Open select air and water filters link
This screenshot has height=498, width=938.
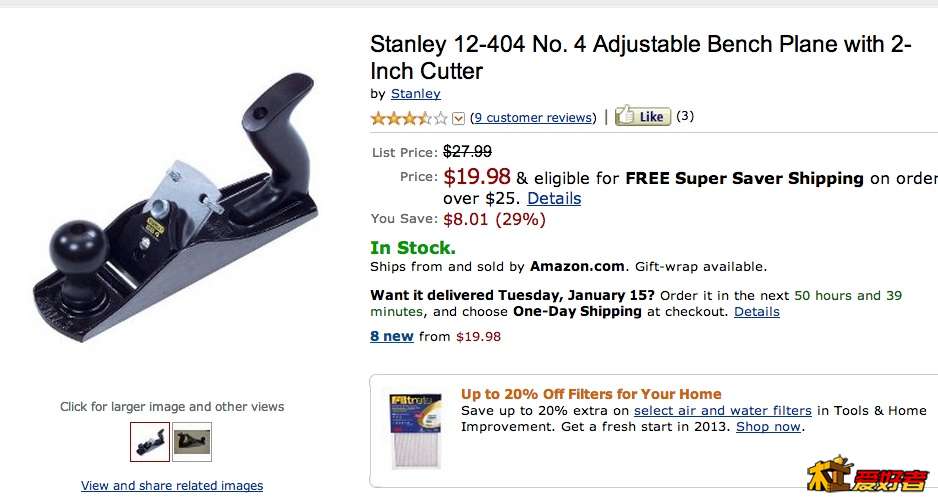pyautogui.click(x=722, y=410)
